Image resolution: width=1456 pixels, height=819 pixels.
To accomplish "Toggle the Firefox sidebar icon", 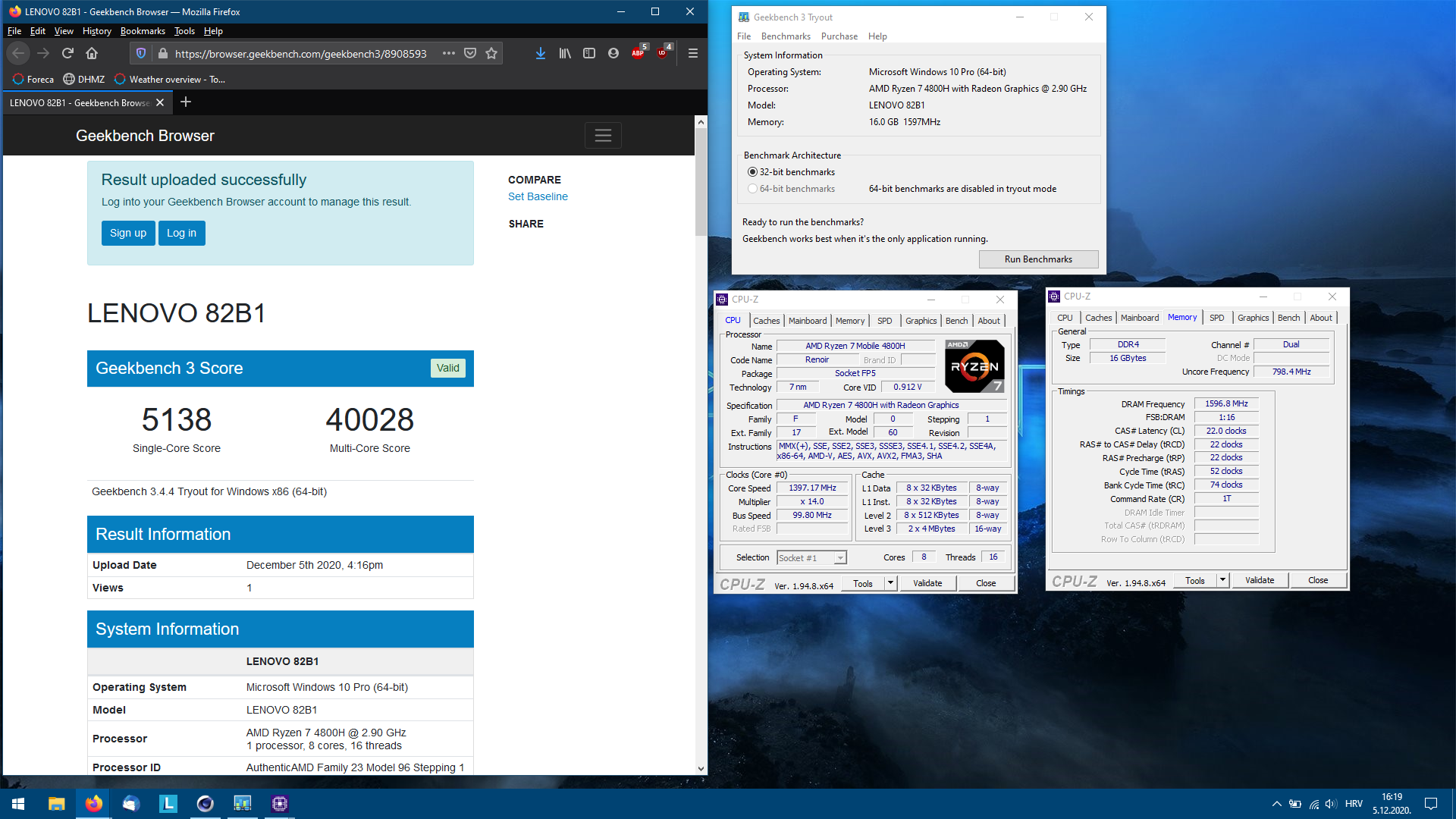I will 589,53.
